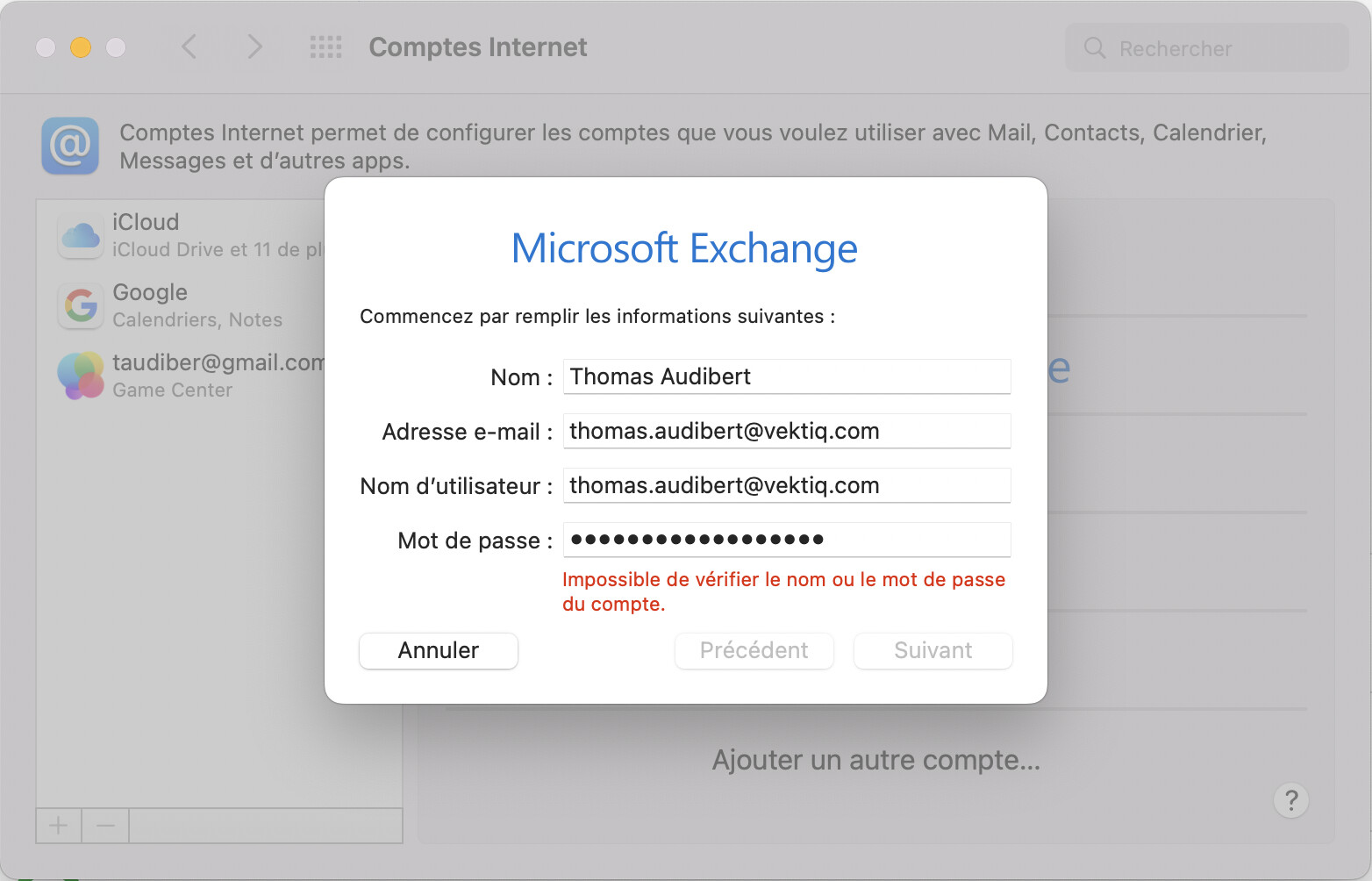
Task: Open help with the question mark button
Action: click(x=1291, y=800)
